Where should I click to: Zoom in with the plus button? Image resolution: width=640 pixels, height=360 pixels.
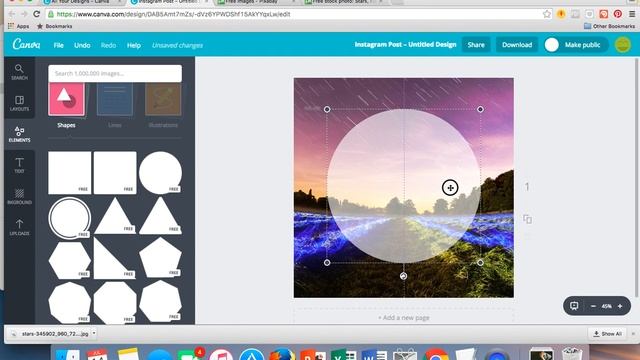620,306
